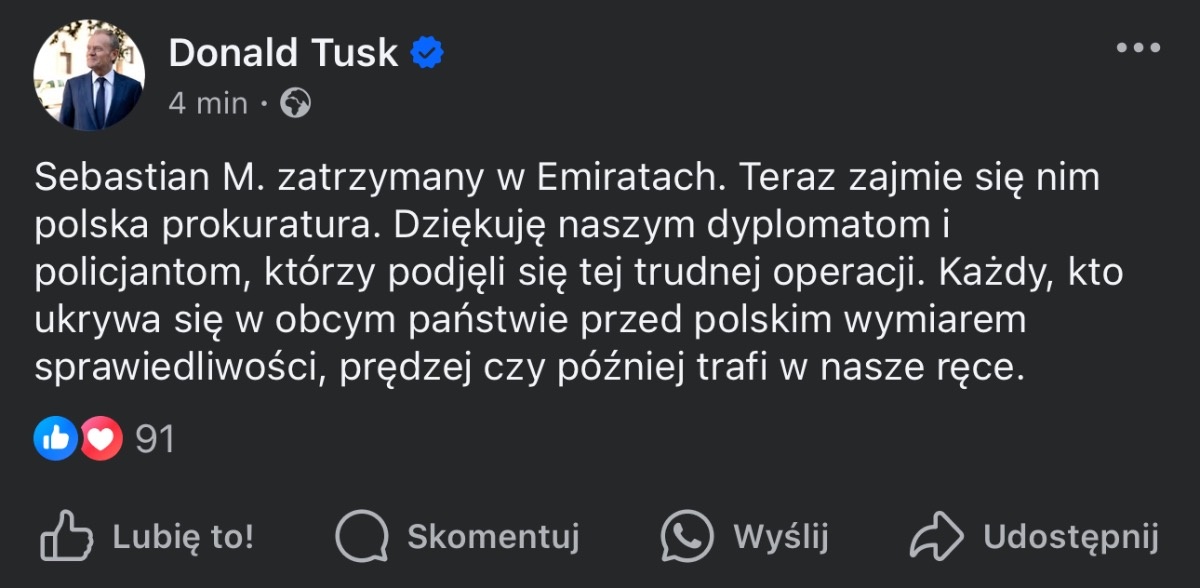Click the Donald Tusk name link
This screenshot has height=588, width=1200.
click(283, 53)
